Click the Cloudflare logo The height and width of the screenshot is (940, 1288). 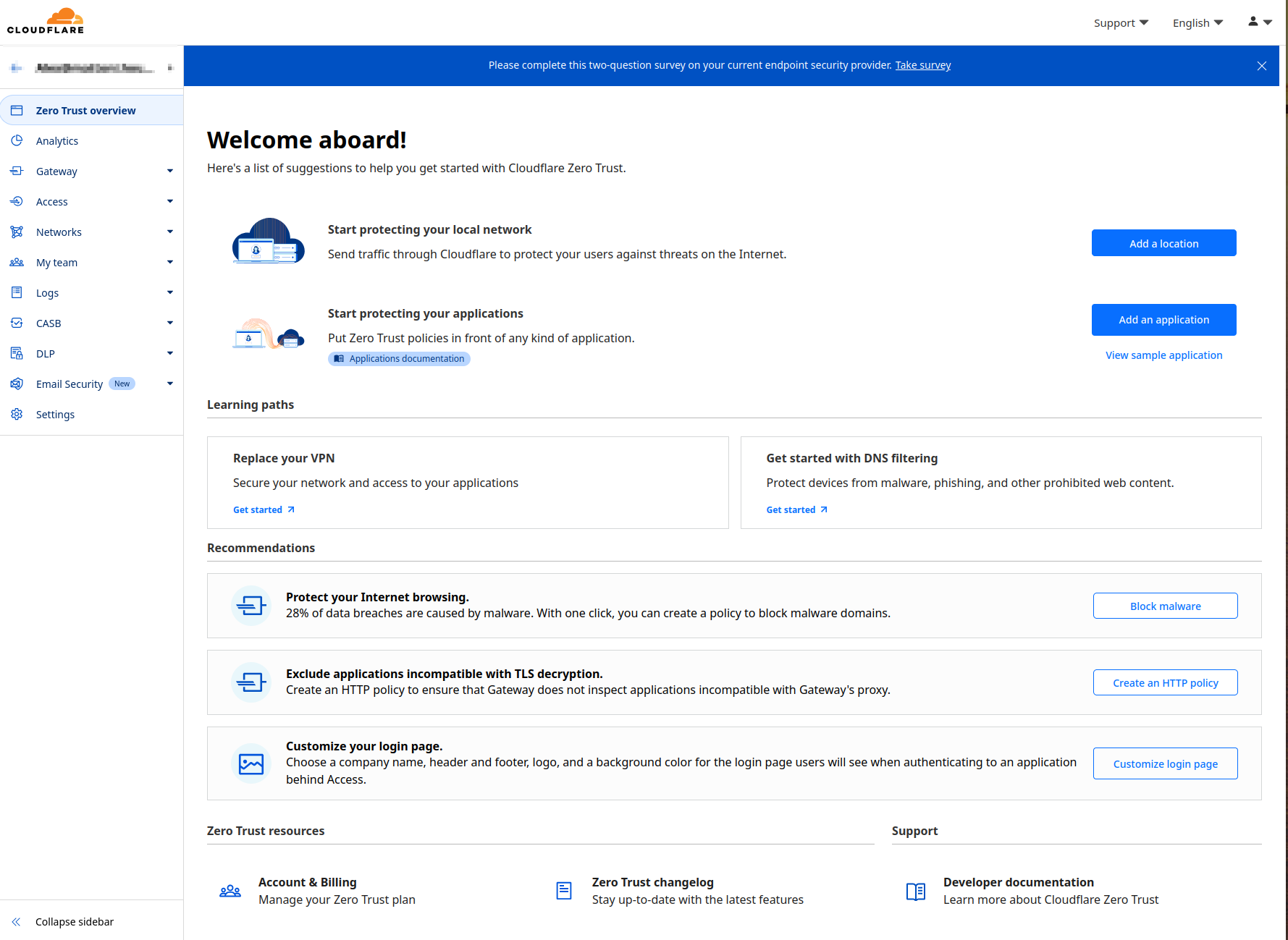point(46,21)
